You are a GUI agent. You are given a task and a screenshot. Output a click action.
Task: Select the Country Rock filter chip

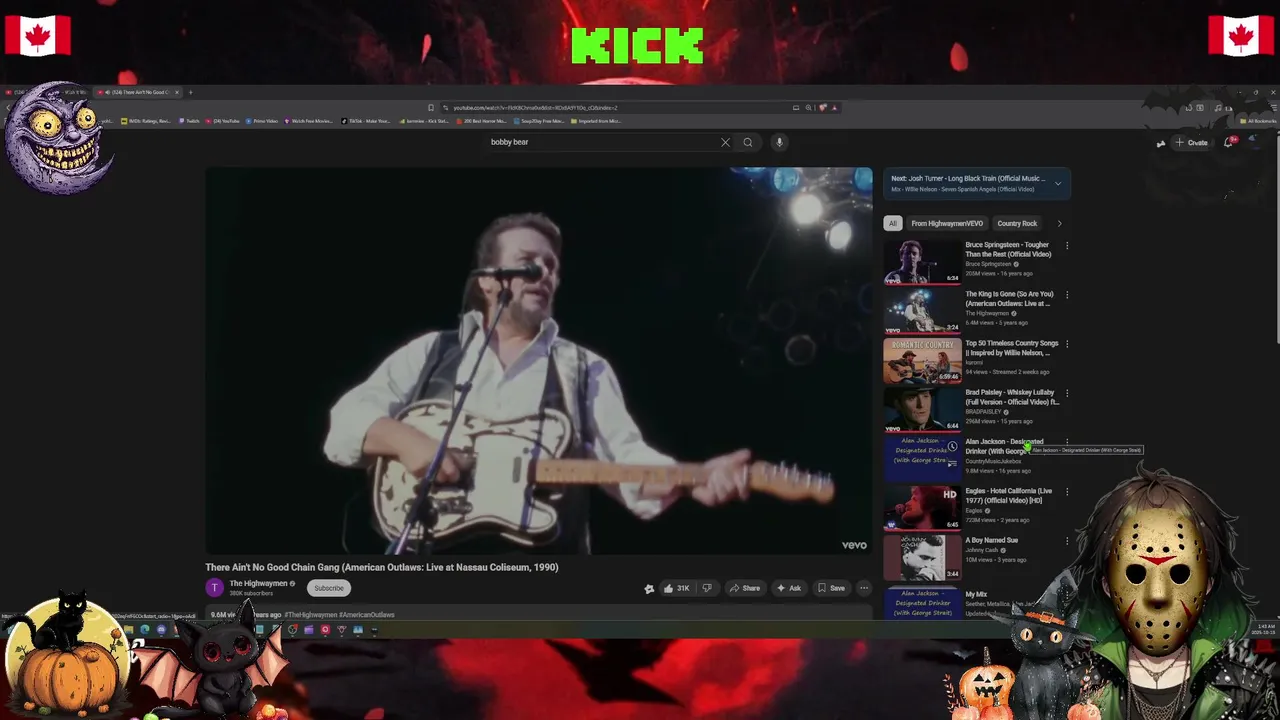(x=1017, y=223)
